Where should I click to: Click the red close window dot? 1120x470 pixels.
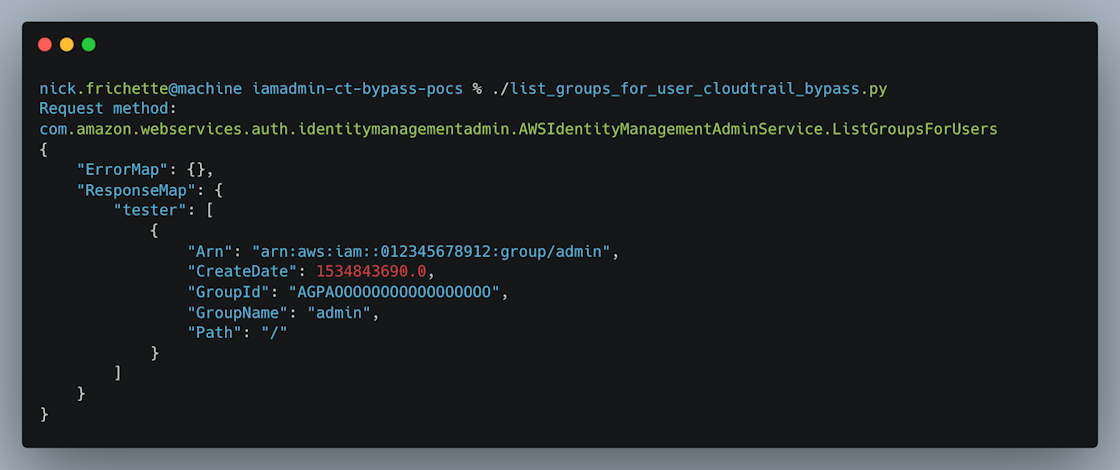[x=44, y=44]
